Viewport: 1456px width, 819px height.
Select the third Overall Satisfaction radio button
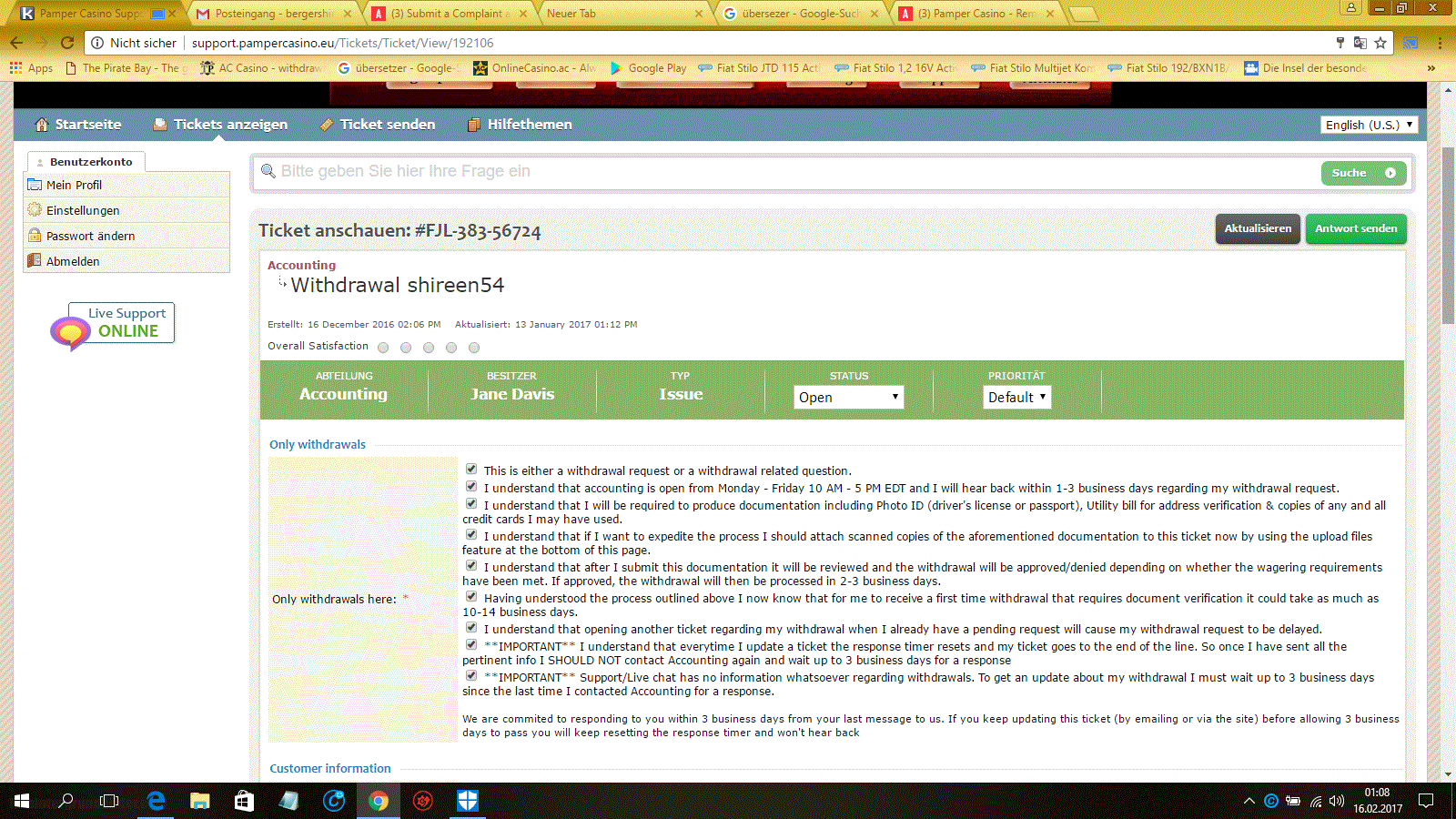[x=429, y=348]
